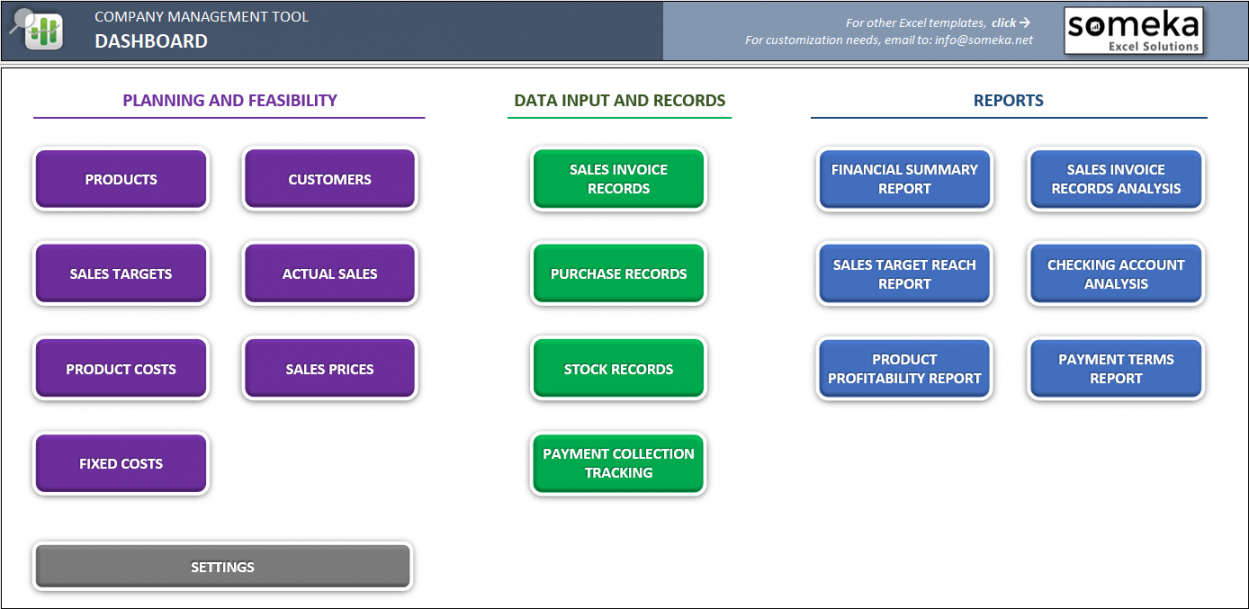
Task: Click the dashboard chart logo icon
Action: [x=40, y=30]
